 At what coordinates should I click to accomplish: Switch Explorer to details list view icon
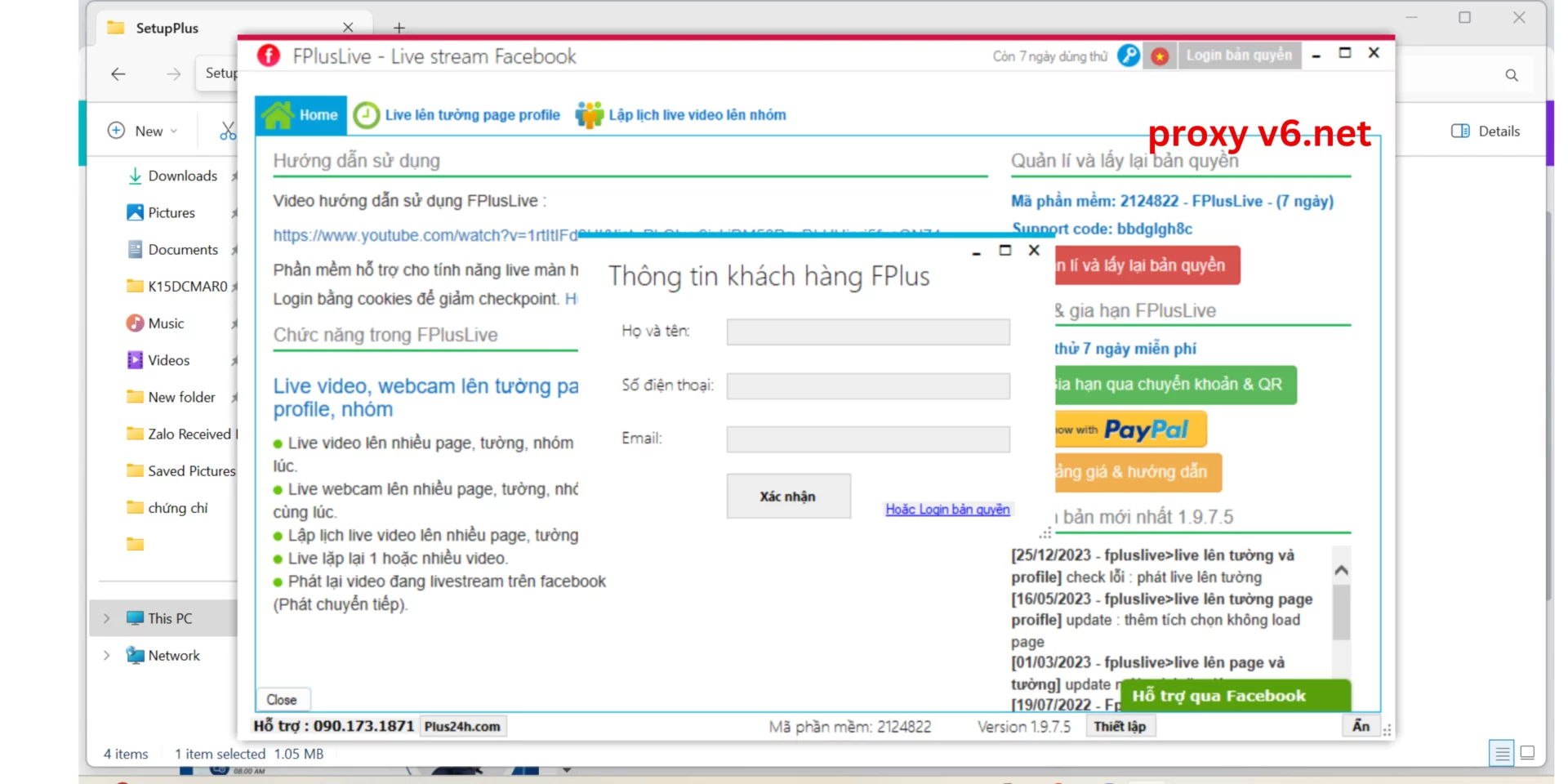pos(1501,752)
